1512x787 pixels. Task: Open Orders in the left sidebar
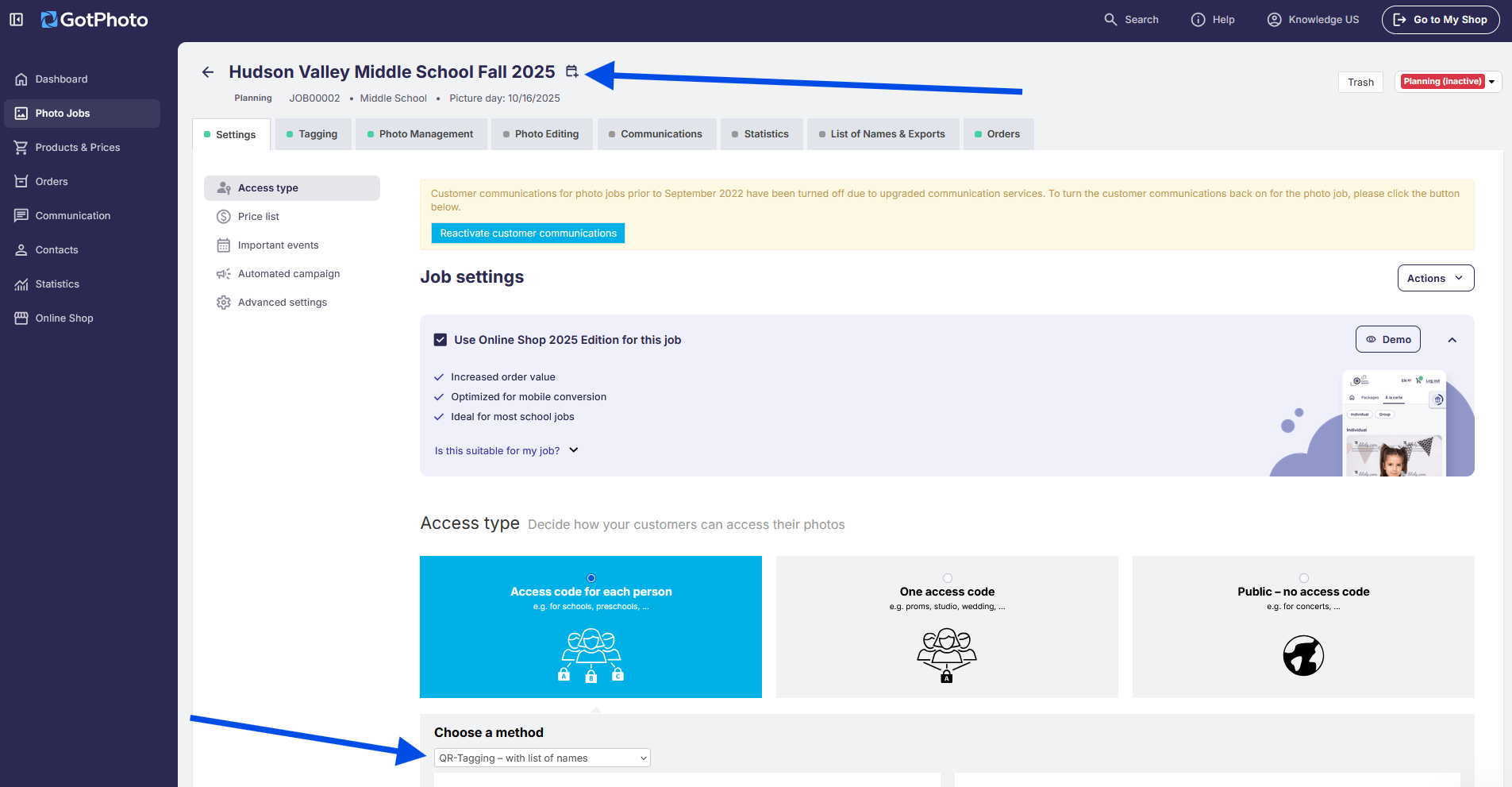82,181
